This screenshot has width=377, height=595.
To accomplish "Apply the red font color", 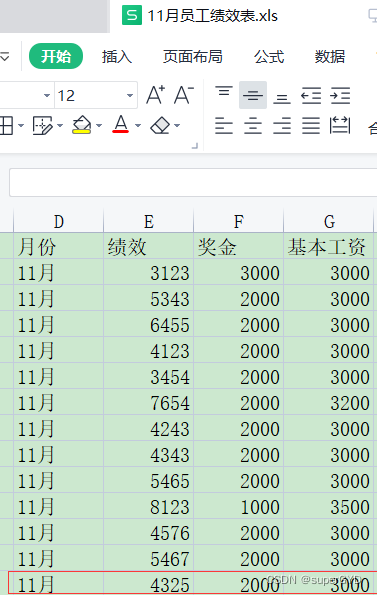I will 121,124.
